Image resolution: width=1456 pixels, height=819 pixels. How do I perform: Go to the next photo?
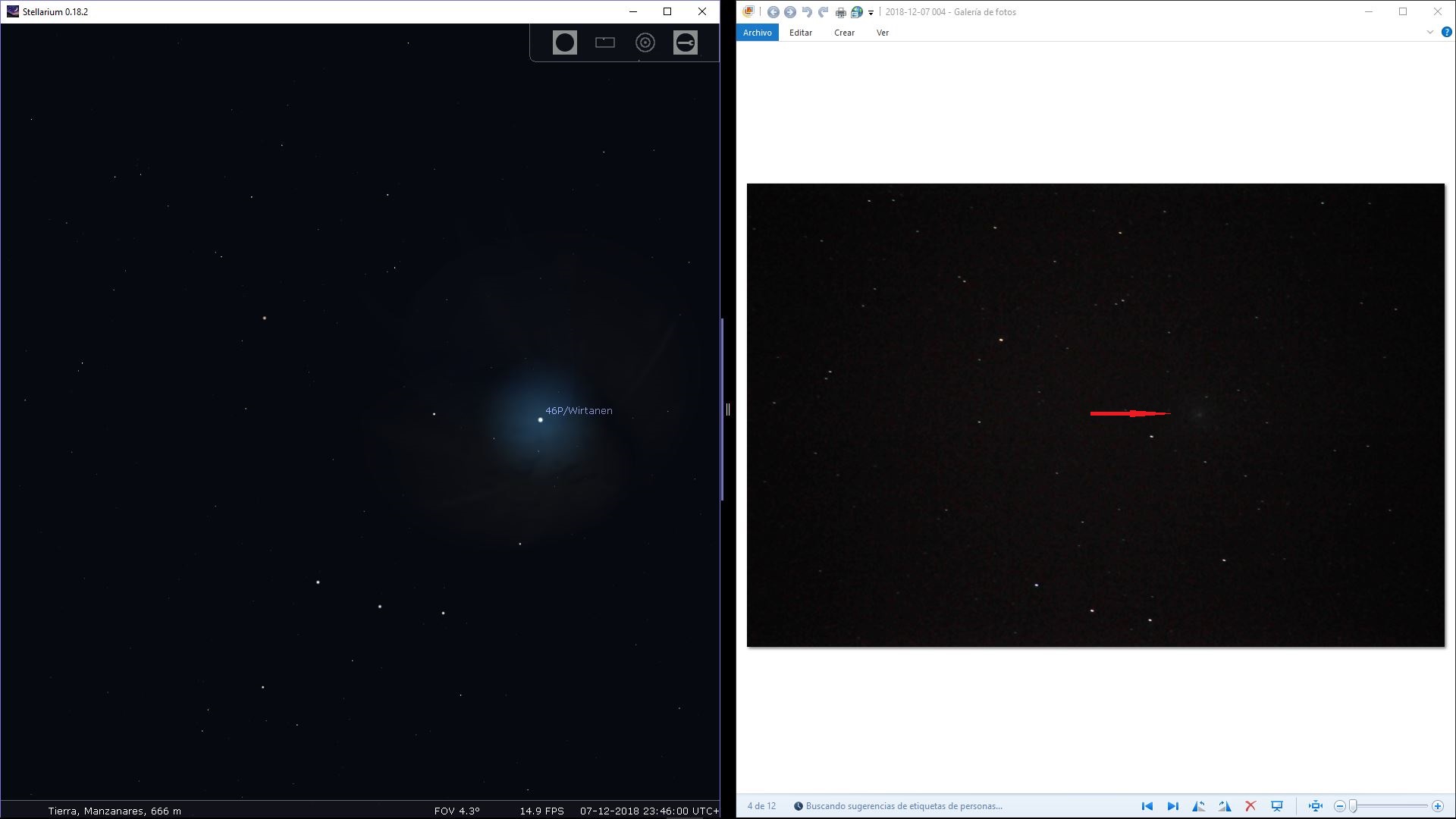(x=1172, y=806)
